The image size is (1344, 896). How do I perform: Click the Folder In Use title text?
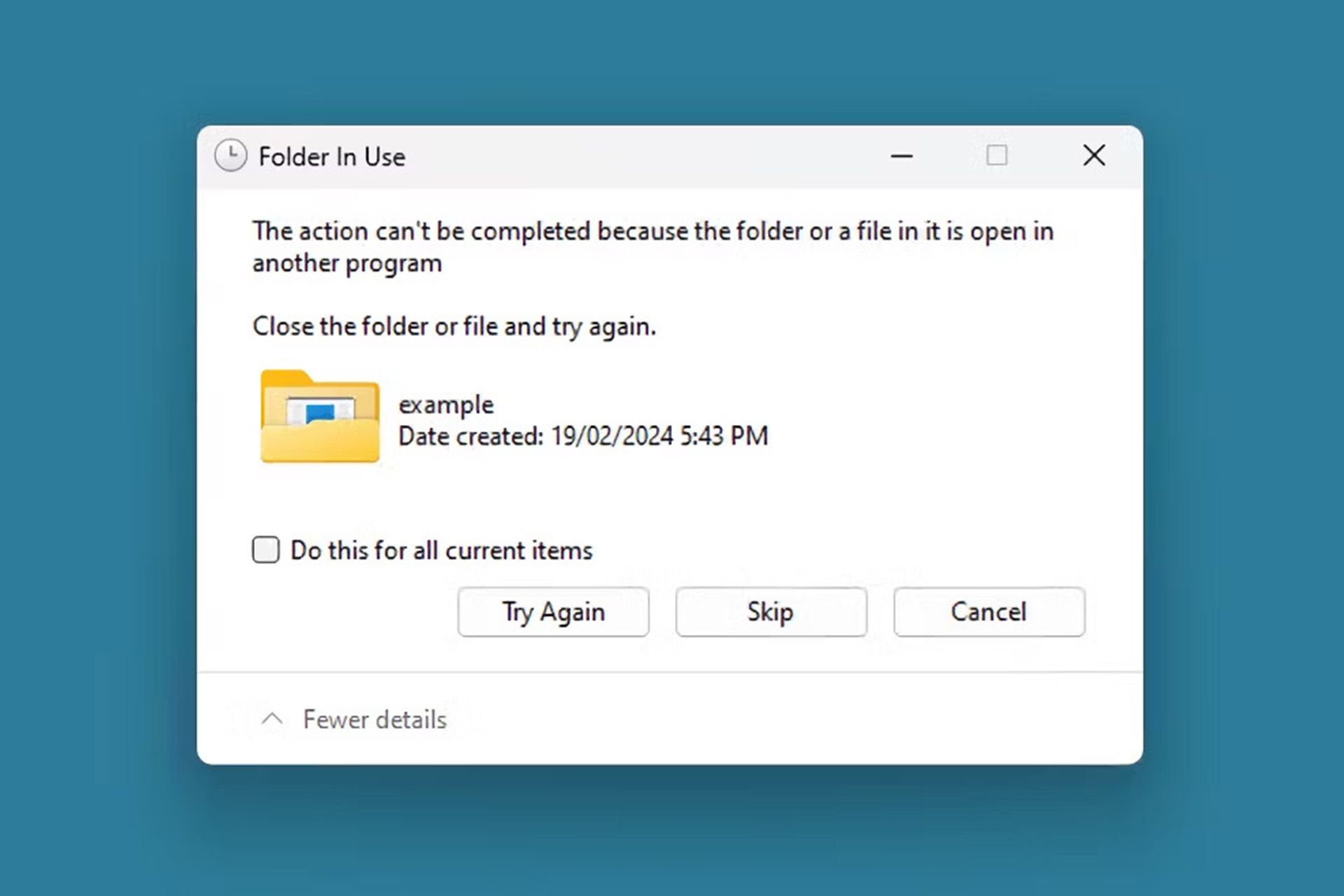(332, 156)
